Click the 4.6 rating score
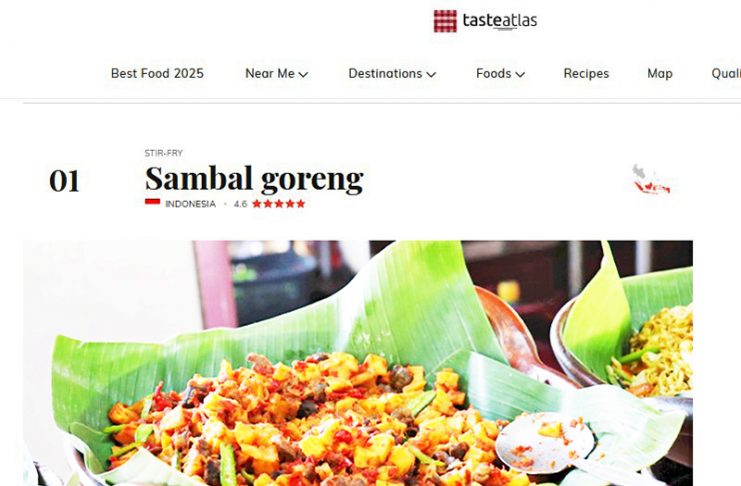The height and width of the screenshot is (486, 741). (x=240, y=204)
